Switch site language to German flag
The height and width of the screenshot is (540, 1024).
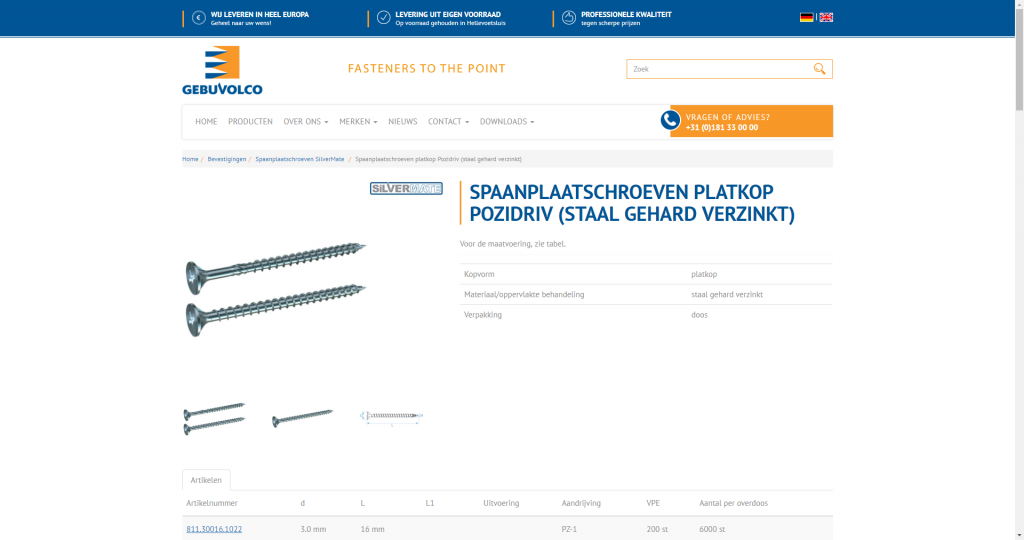[807, 18]
